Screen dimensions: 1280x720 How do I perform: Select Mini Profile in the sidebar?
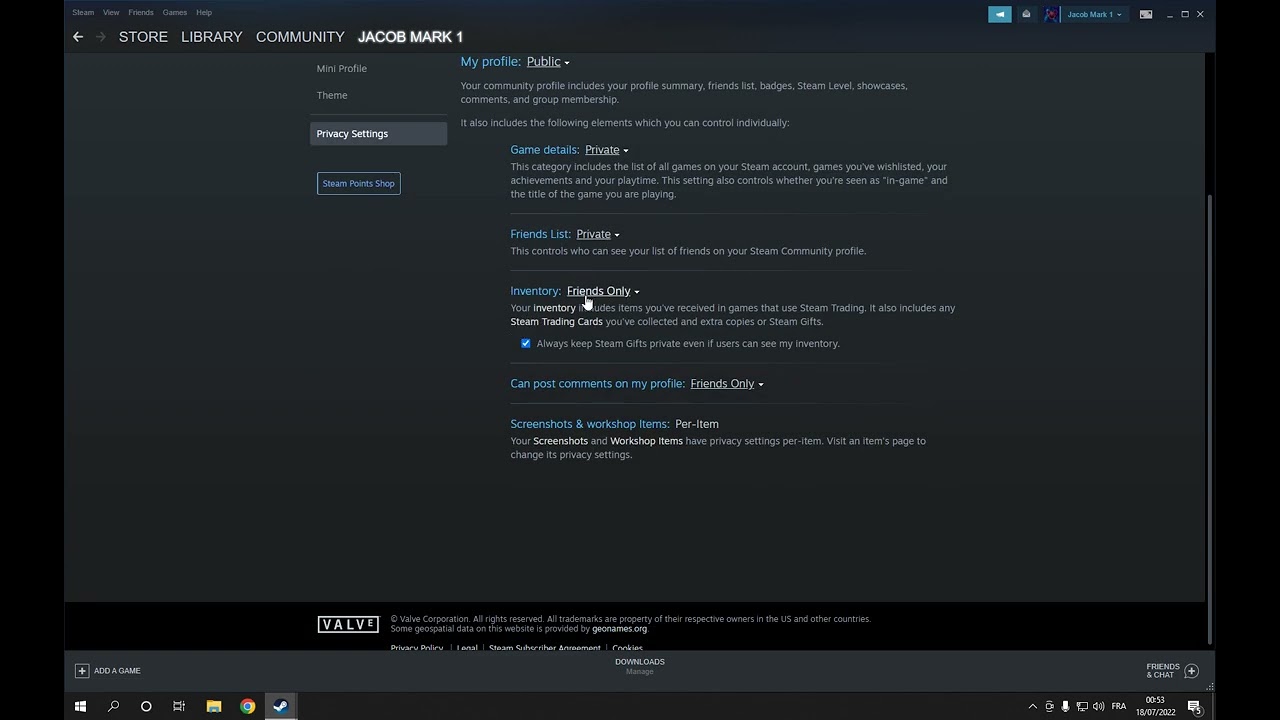342,68
